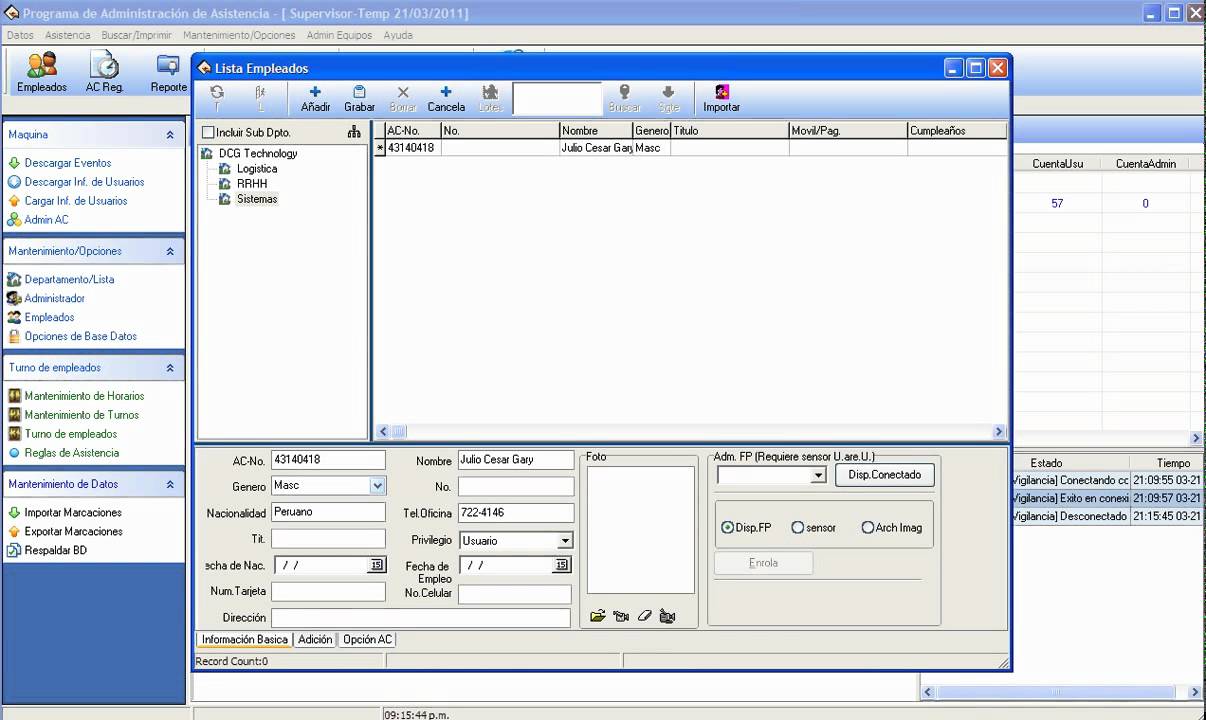Image resolution: width=1206 pixels, height=720 pixels.
Task: Click the Dirección input field
Action: 421,618
